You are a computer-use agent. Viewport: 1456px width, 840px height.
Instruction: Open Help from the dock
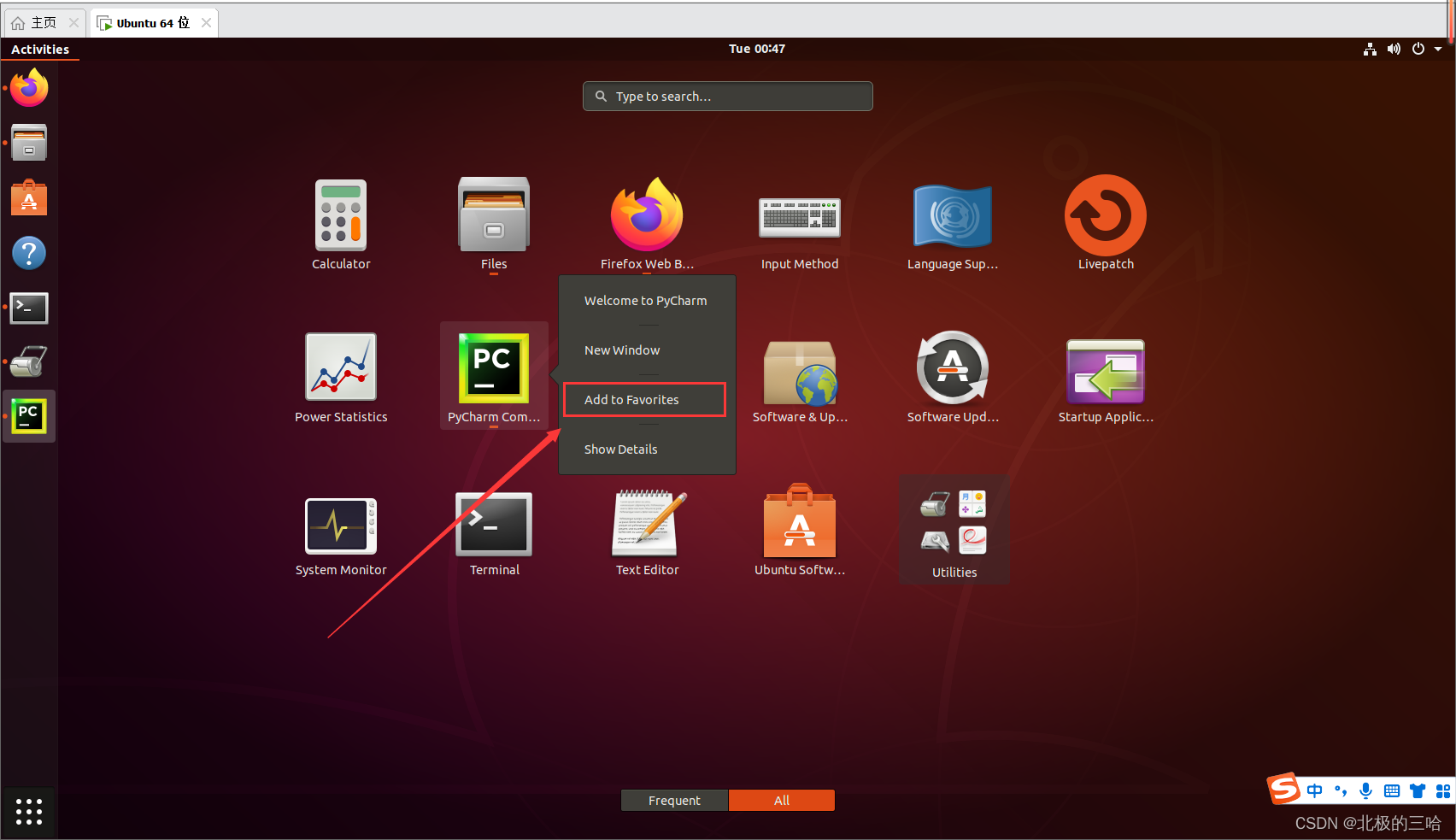tap(29, 253)
